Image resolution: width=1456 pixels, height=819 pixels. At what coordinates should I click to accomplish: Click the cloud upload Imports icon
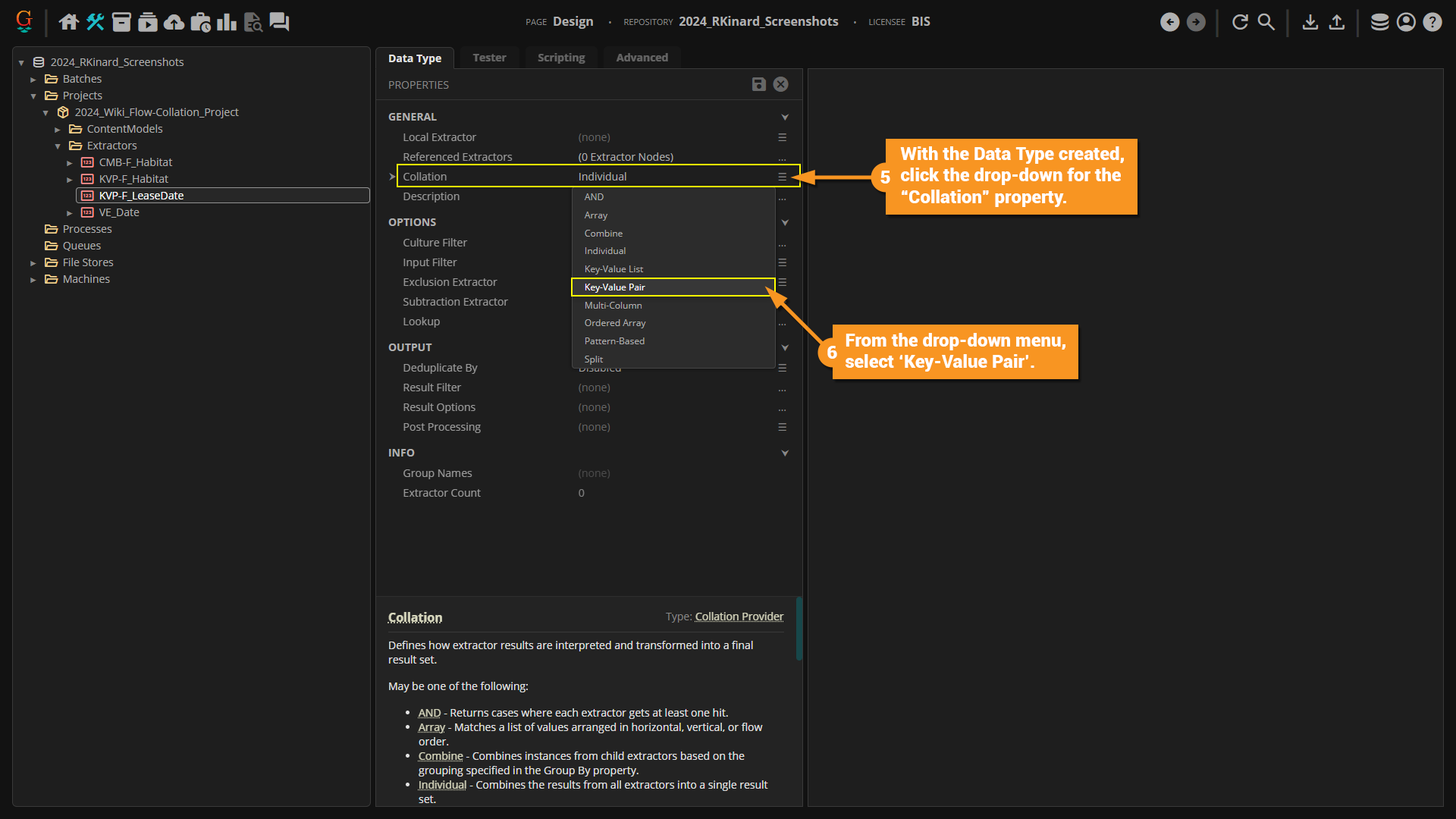coord(174,22)
